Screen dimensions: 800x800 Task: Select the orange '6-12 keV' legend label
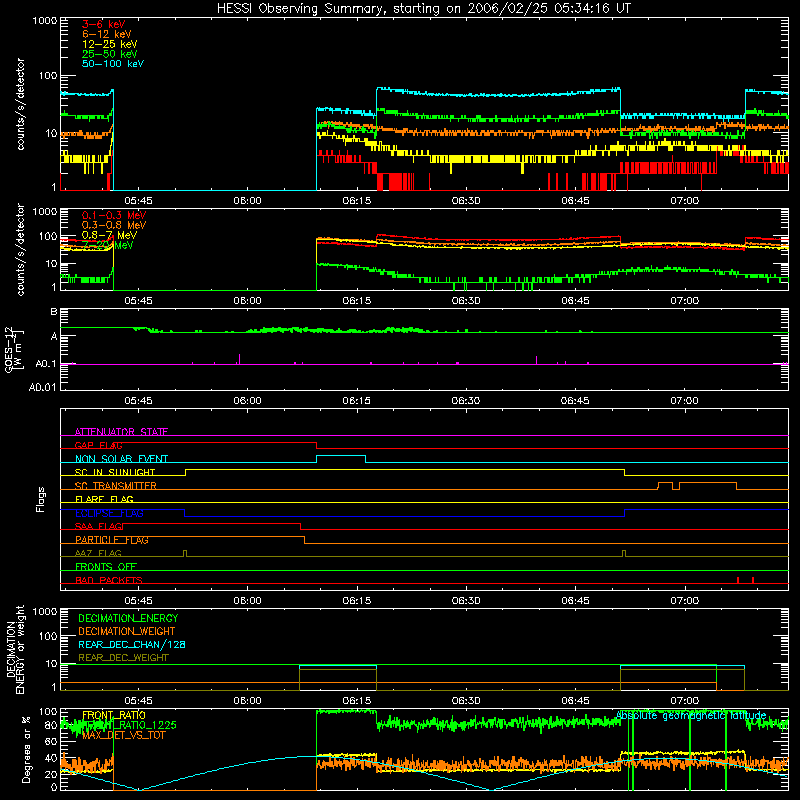(x=107, y=34)
